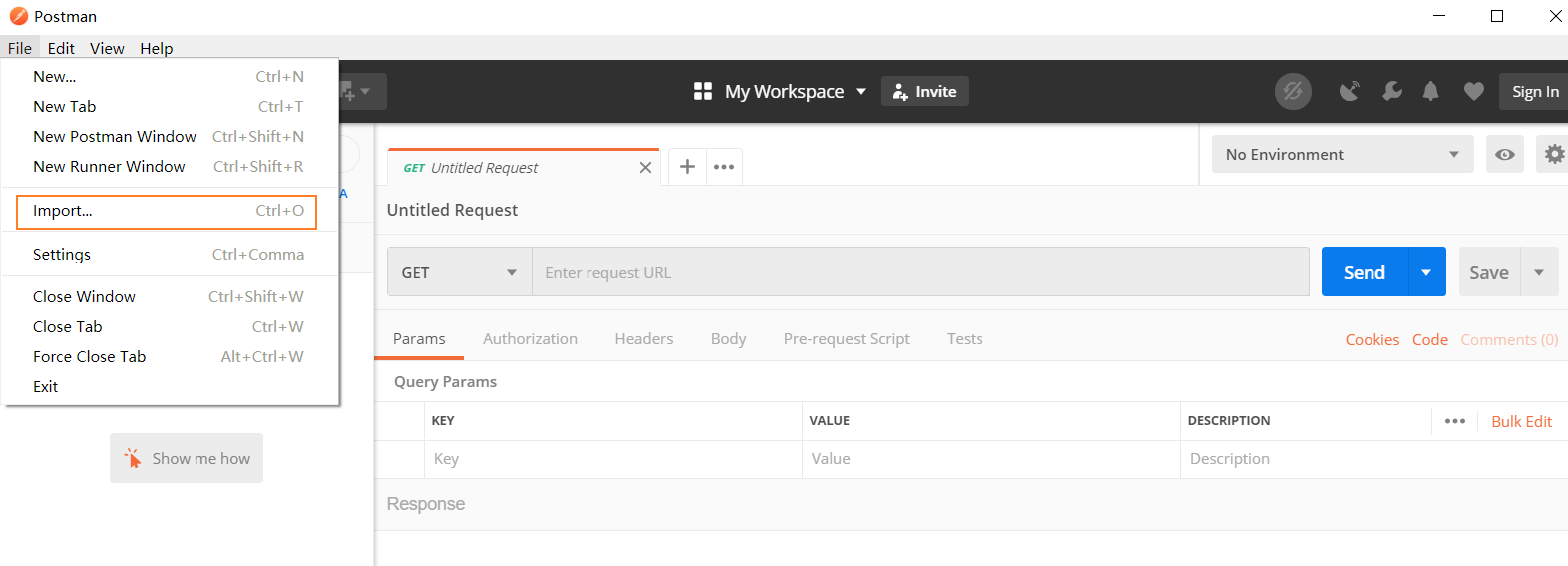Click the Key parameter field

(613, 459)
